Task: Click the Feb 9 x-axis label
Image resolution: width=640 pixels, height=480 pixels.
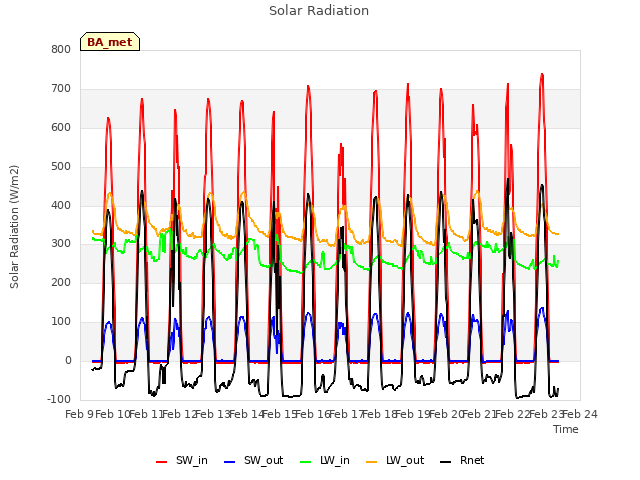Action: 79,414
